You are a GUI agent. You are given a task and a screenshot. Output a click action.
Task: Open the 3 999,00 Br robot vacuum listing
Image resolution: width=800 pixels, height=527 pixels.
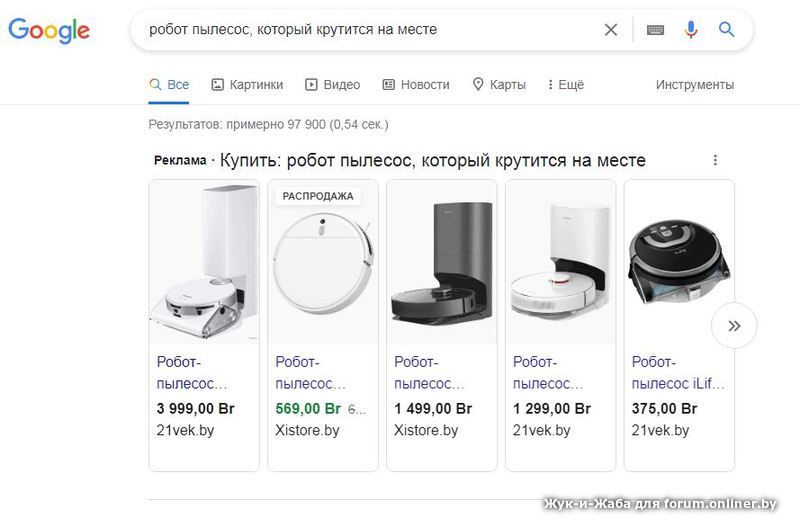point(192,372)
